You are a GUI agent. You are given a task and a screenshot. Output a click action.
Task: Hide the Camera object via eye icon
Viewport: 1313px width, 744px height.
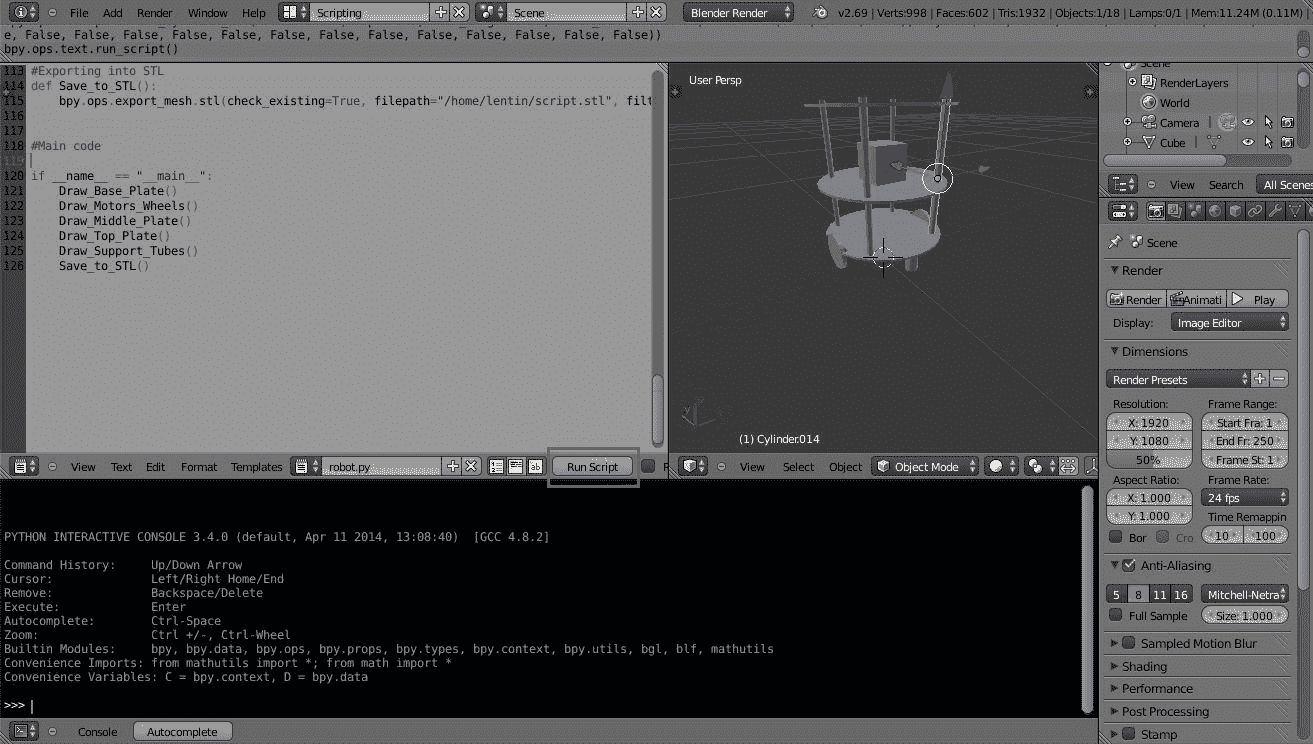point(1248,122)
